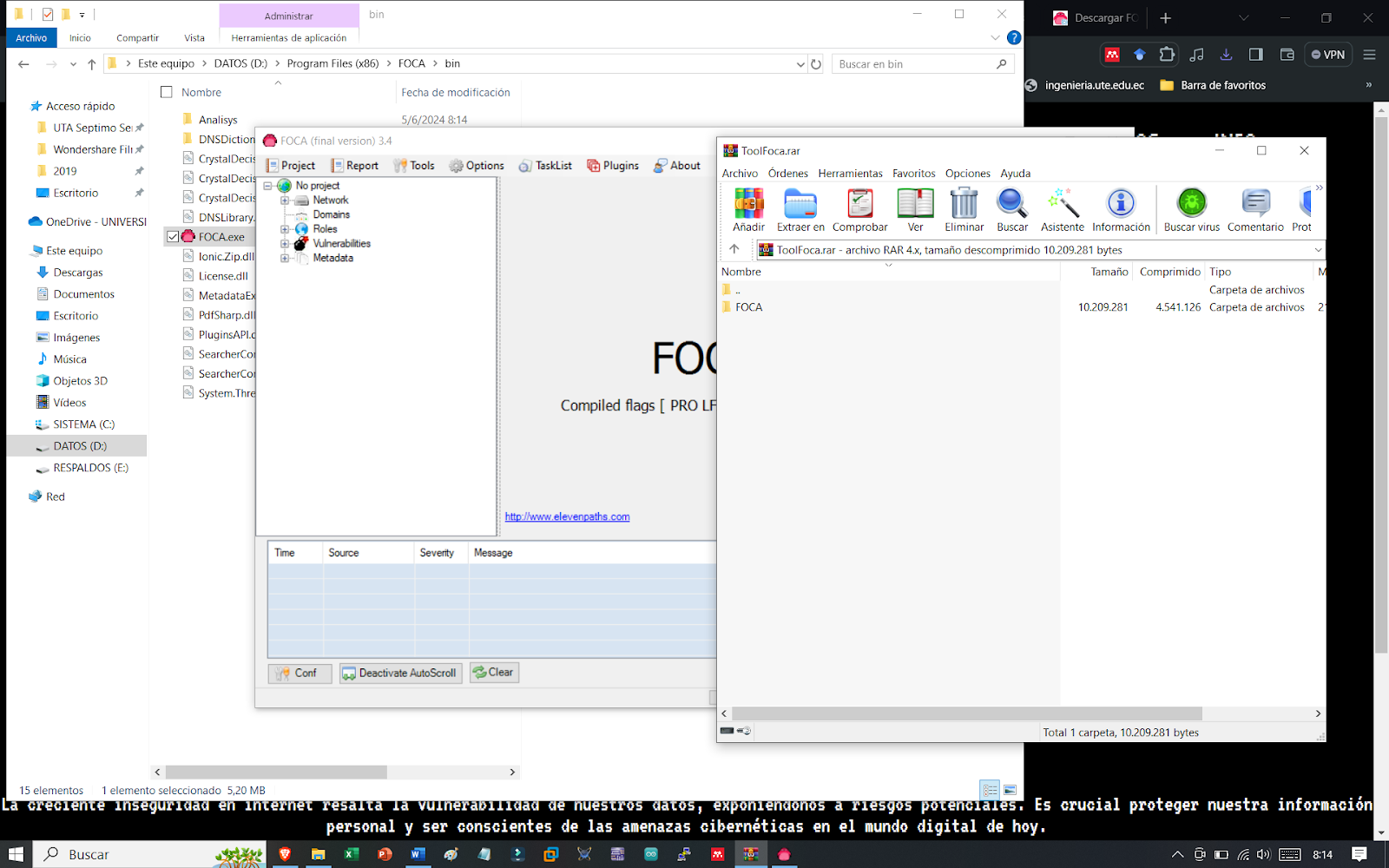Toggle the select-all checkbox beside Nombre
The width and height of the screenshot is (1389, 868).
click(167, 92)
